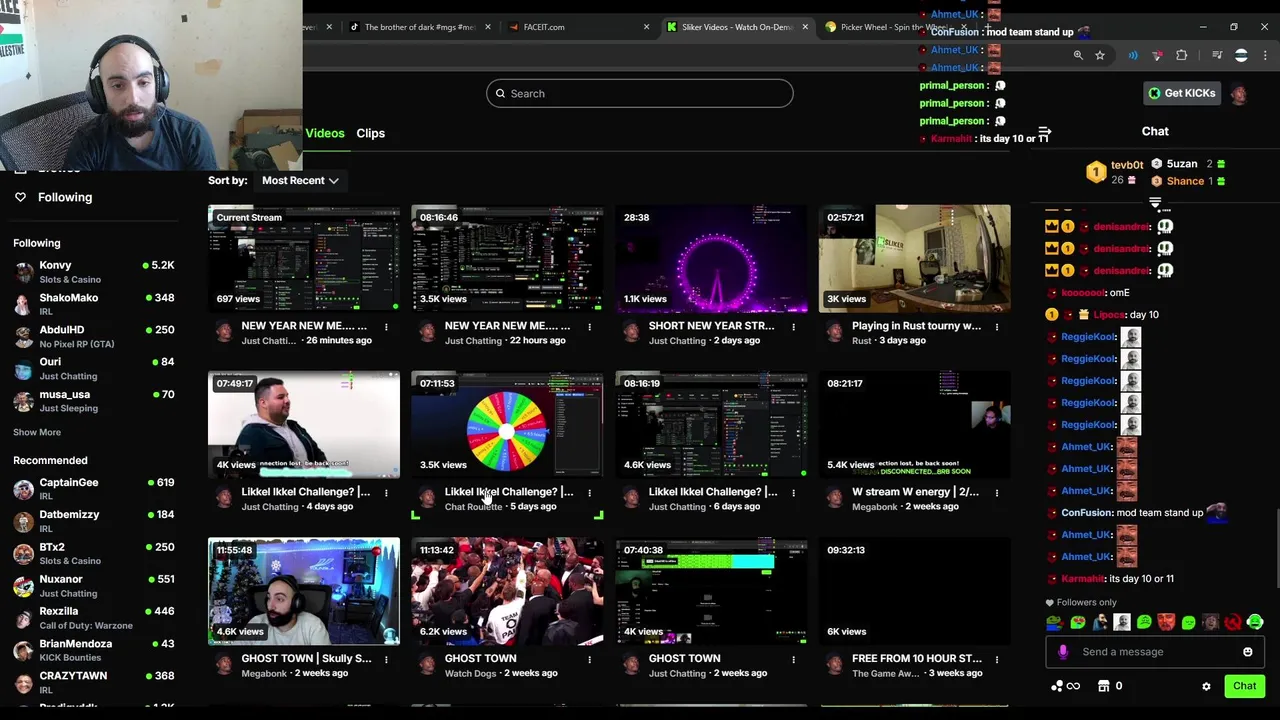
Task: Open options menu for SHORT NEW YEAR video
Action: (x=793, y=326)
